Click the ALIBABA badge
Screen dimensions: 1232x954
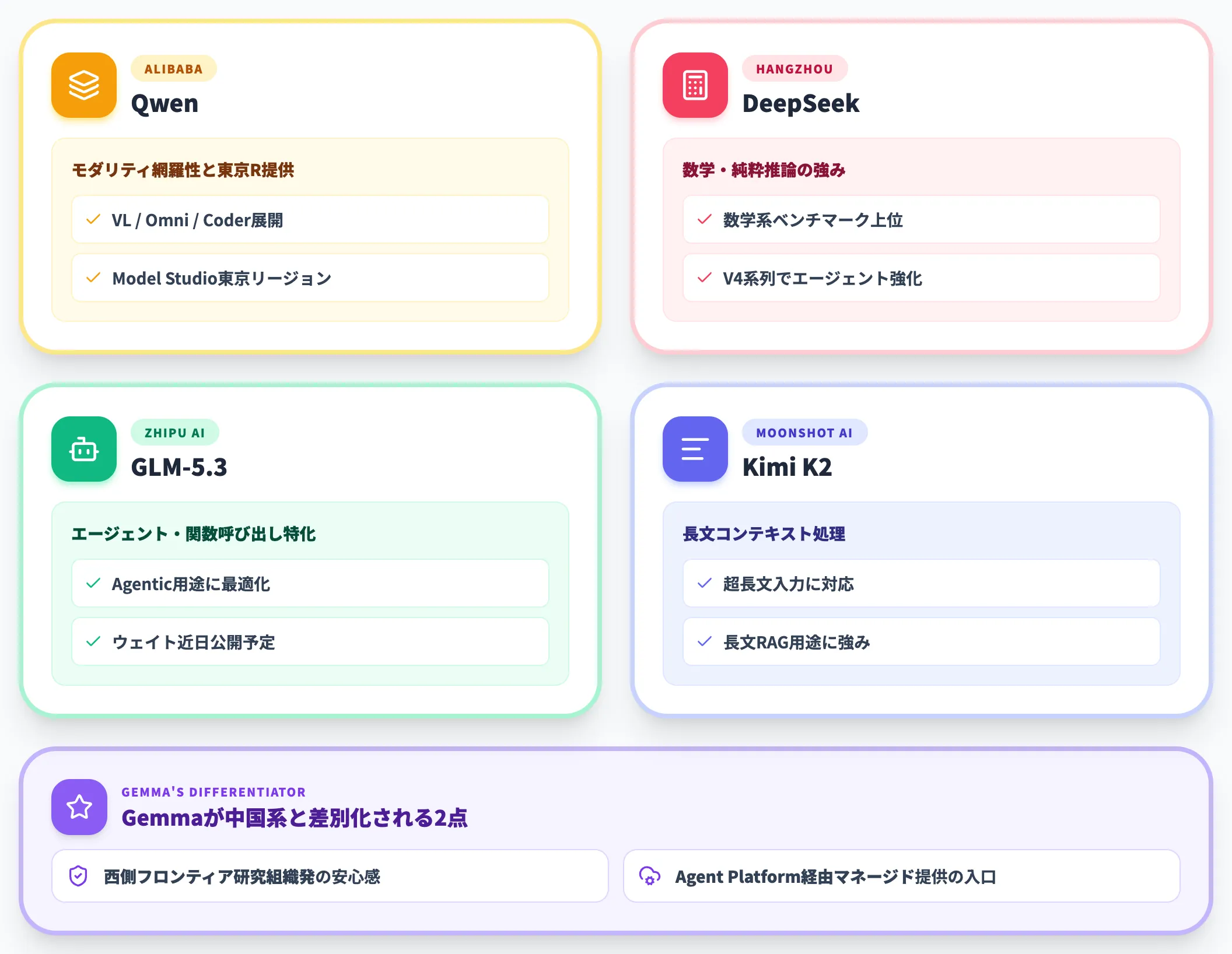[x=174, y=69]
